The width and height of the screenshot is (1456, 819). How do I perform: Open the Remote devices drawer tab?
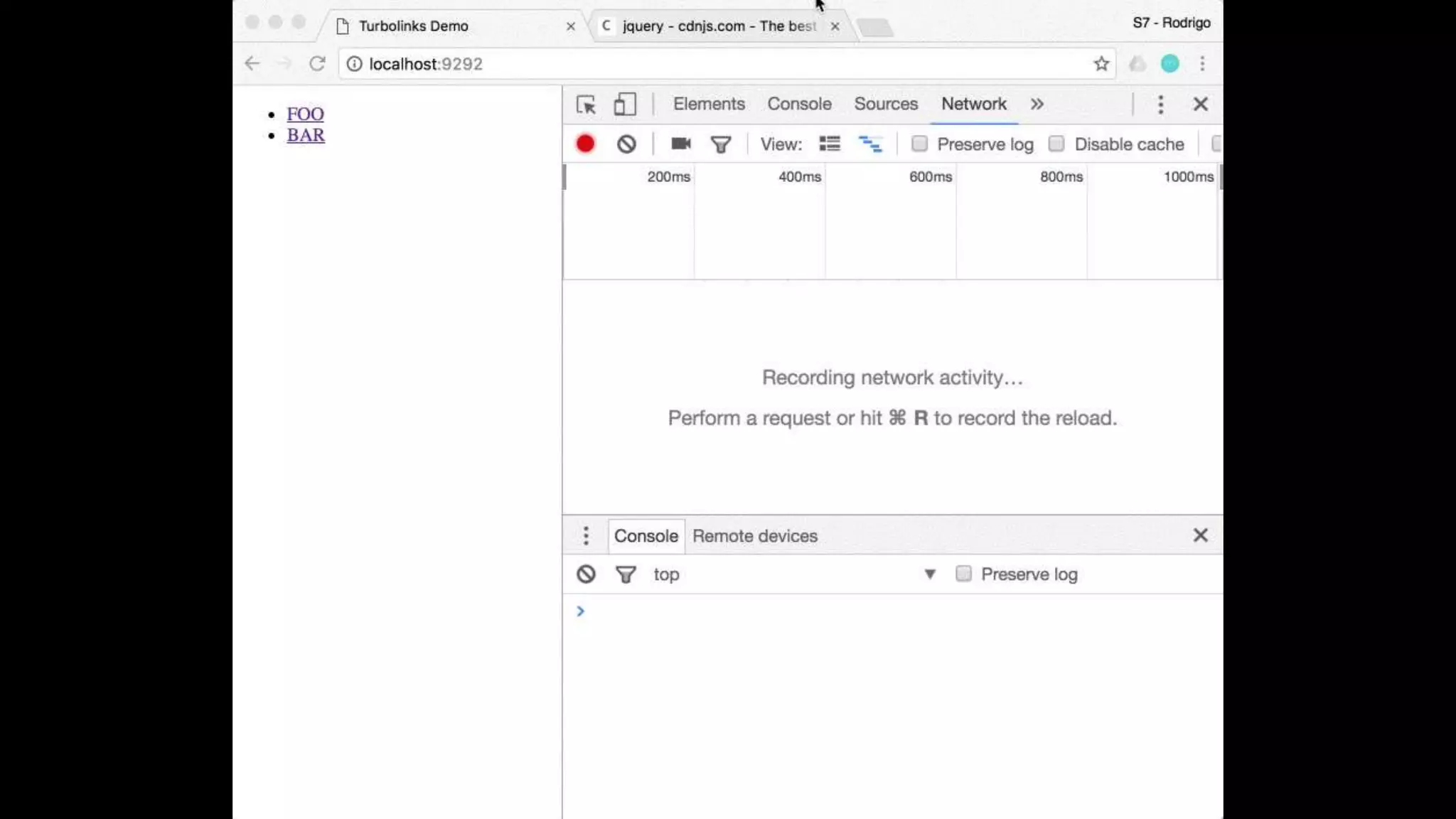[x=754, y=536]
